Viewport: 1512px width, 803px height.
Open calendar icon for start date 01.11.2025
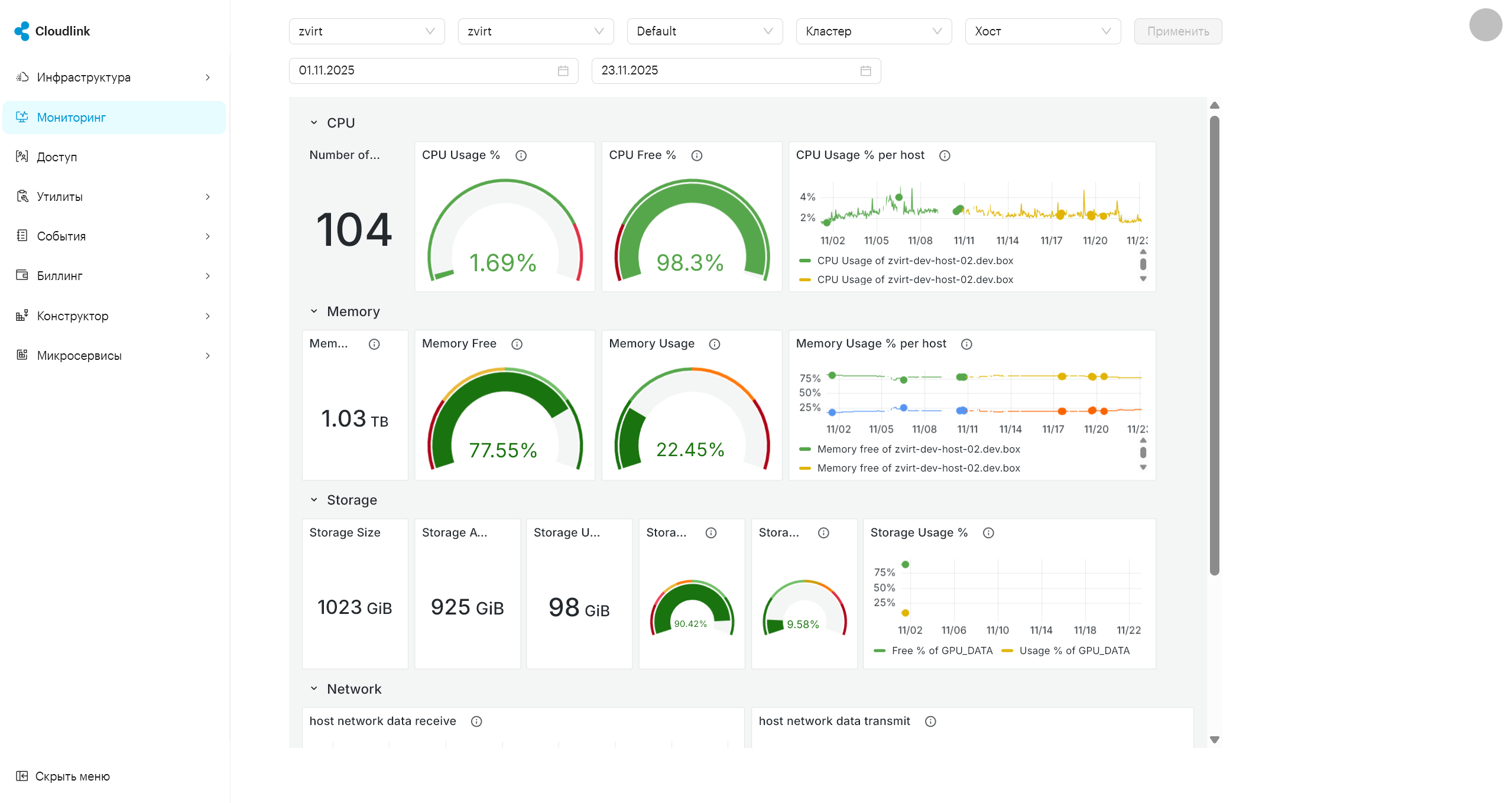563,71
